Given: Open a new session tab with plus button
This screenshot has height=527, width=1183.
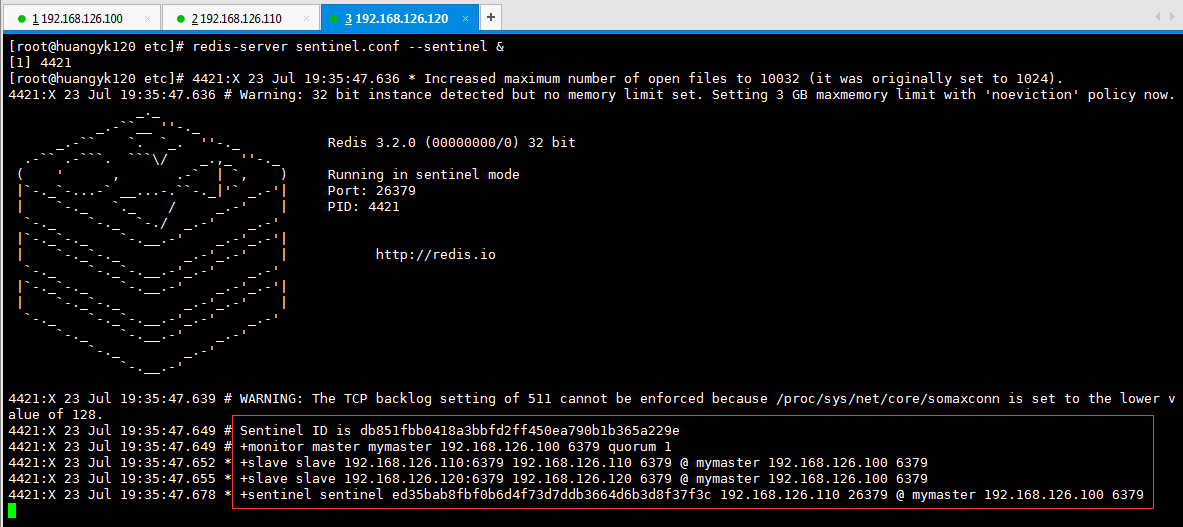Looking at the screenshot, I should (491, 17).
